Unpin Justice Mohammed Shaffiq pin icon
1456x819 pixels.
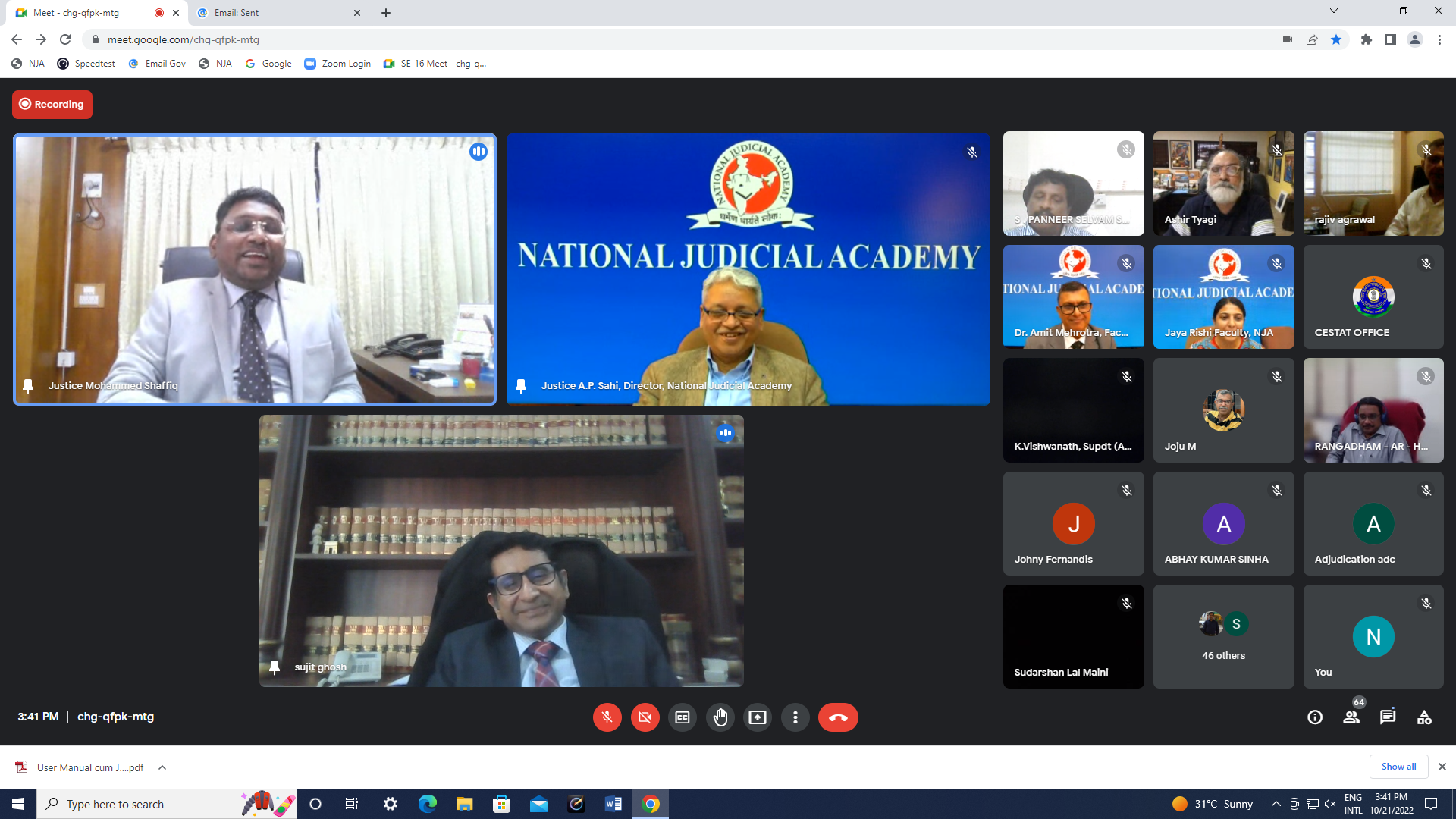28,386
